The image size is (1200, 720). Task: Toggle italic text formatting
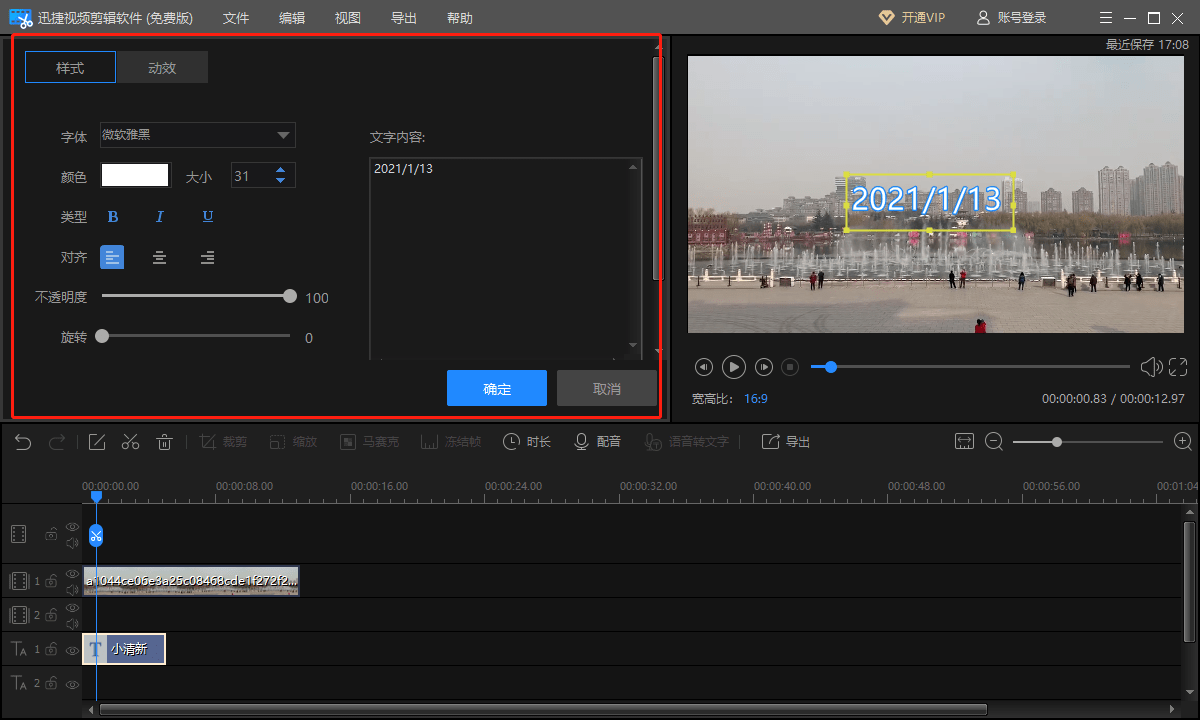[x=159, y=217]
